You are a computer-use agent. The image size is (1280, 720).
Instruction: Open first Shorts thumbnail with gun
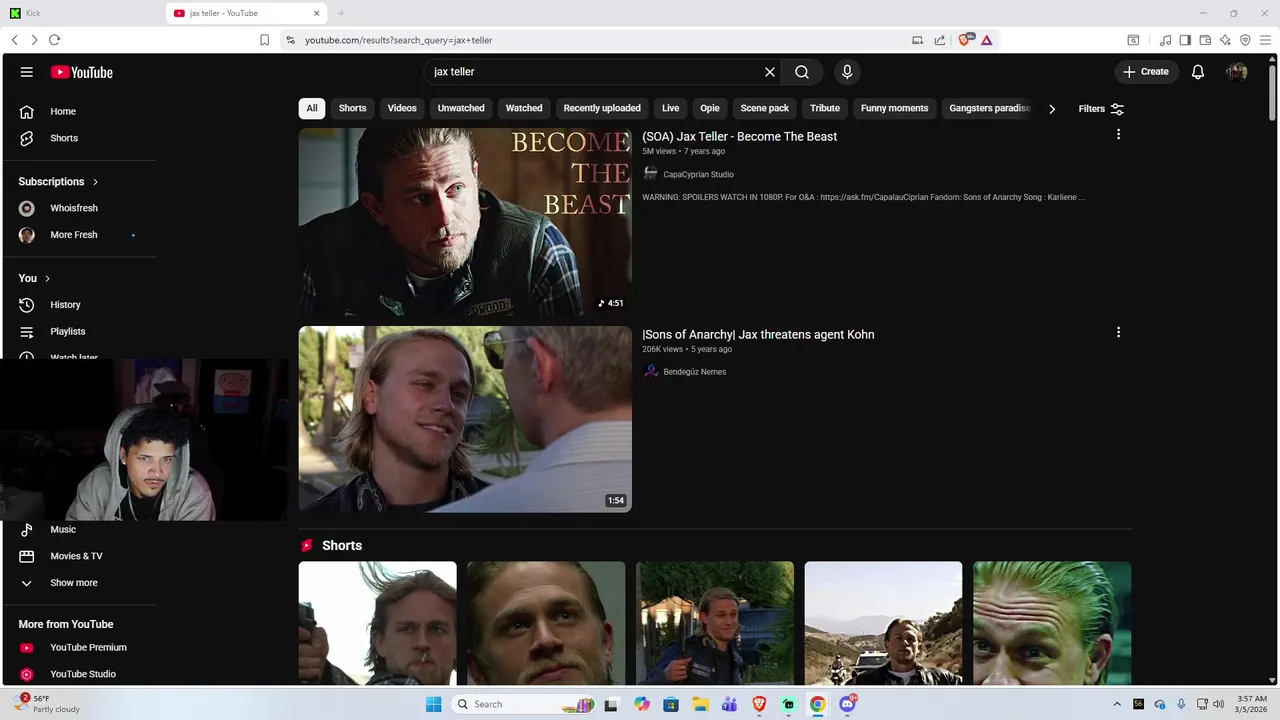click(378, 623)
